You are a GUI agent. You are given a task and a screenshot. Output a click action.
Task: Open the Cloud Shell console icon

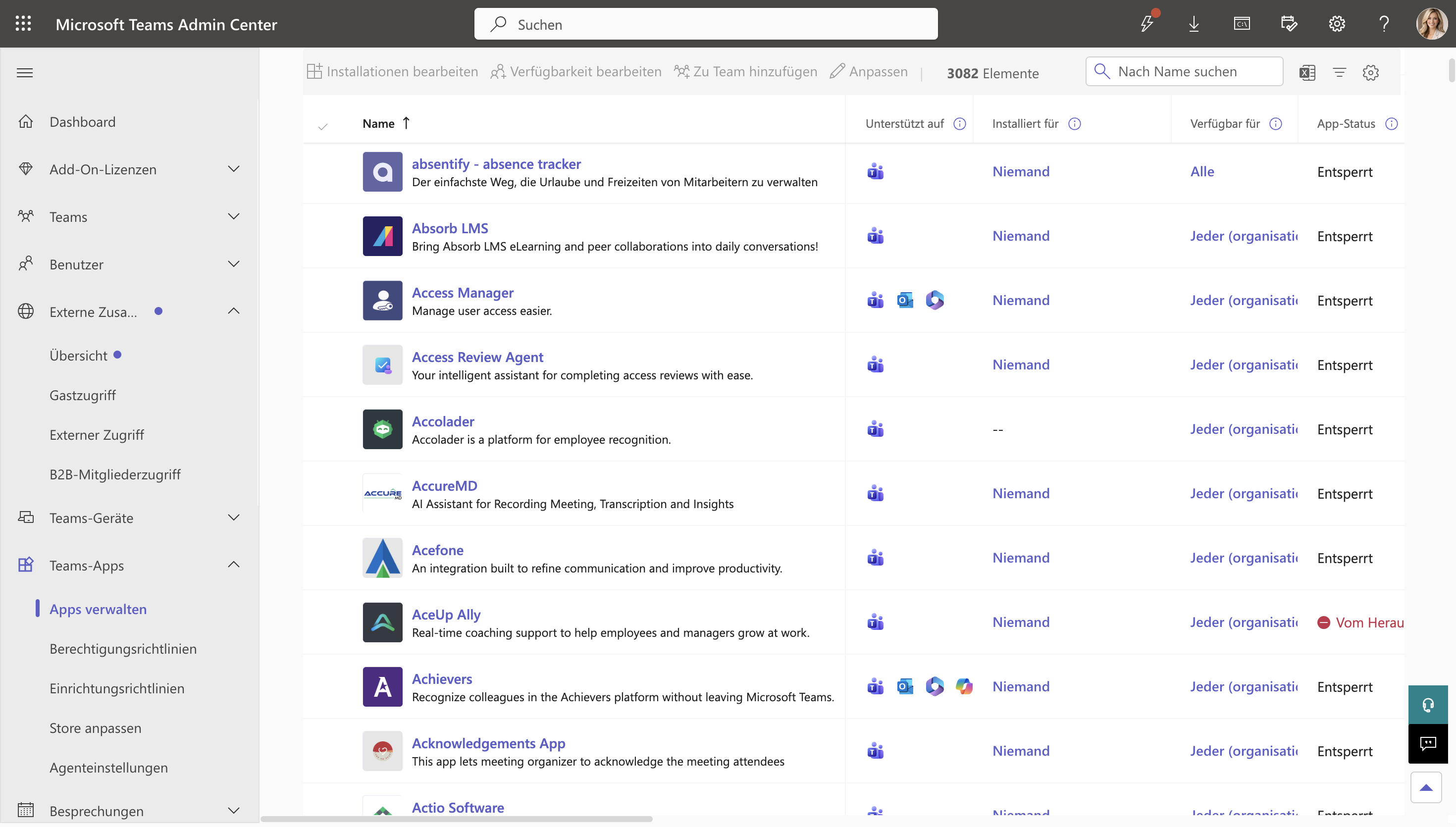tap(1242, 24)
